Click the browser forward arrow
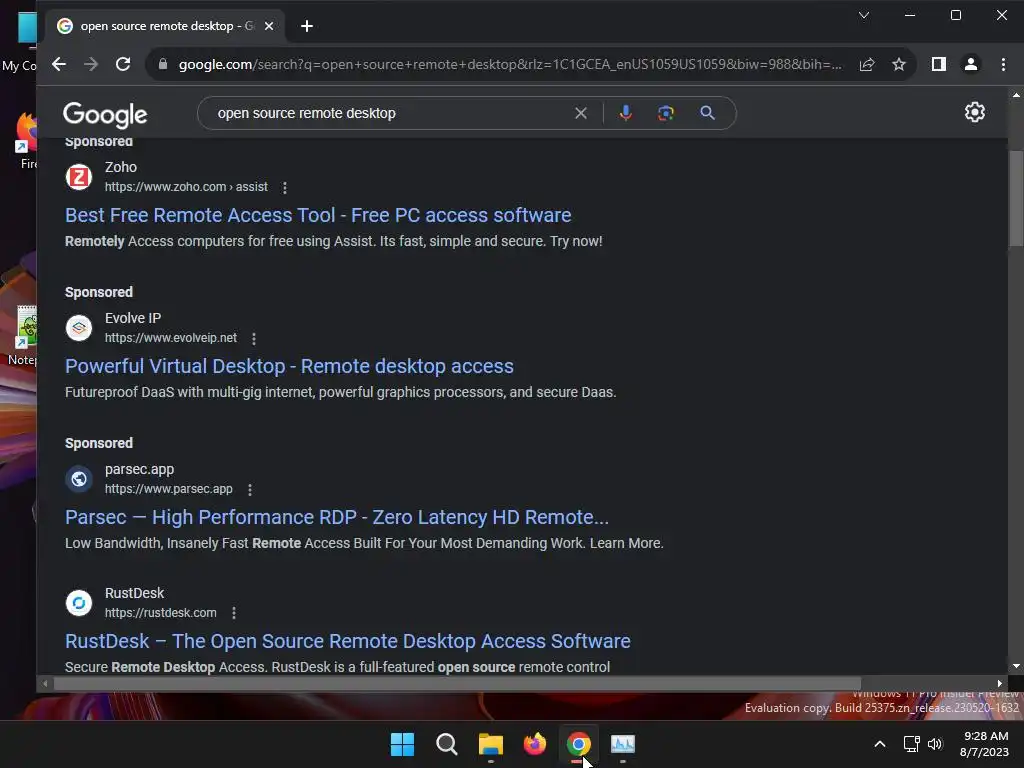This screenshot has height=768, width=1024. point(91,64)
